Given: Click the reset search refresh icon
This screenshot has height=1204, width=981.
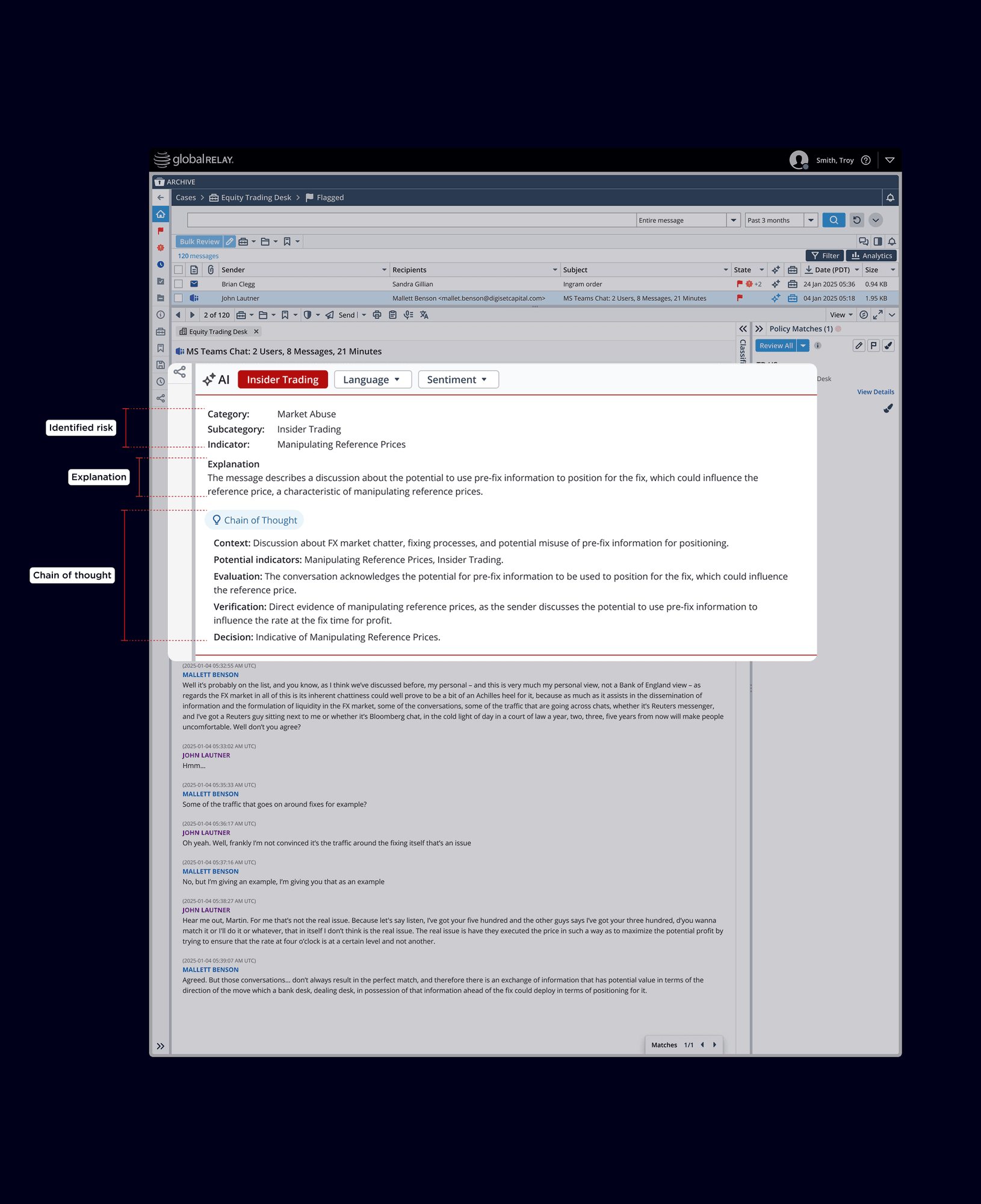Looking at the screenshot, I should click(x=856, y=220).
